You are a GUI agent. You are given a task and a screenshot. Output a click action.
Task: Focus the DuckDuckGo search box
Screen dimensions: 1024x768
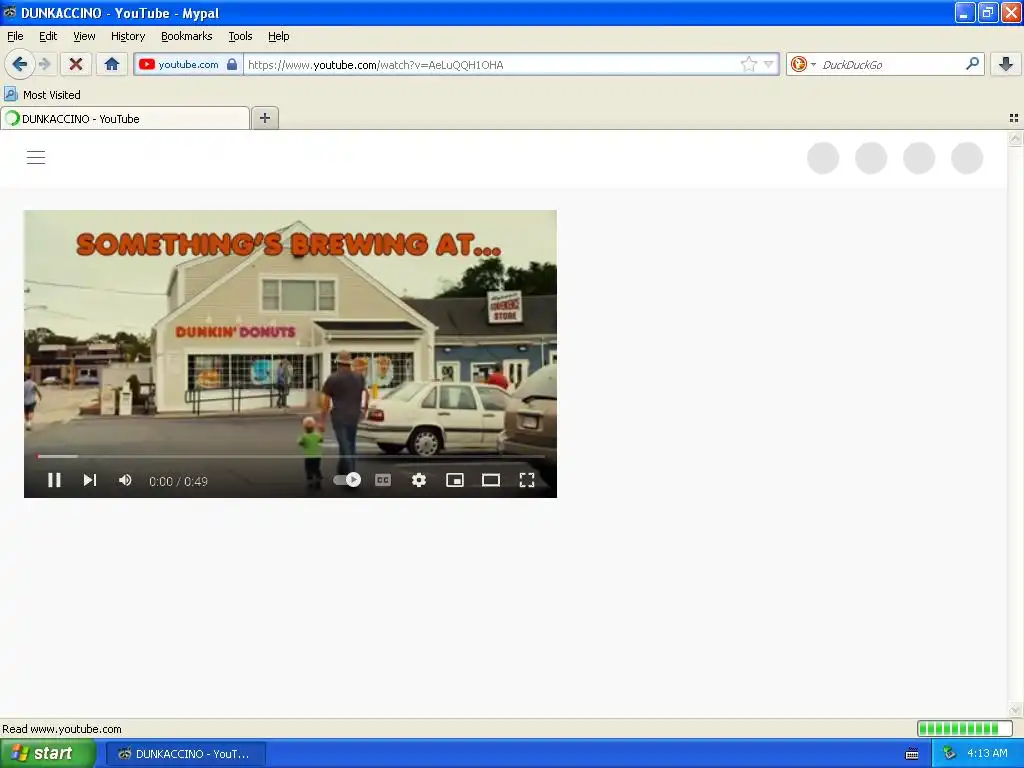[x=891, y=64]
